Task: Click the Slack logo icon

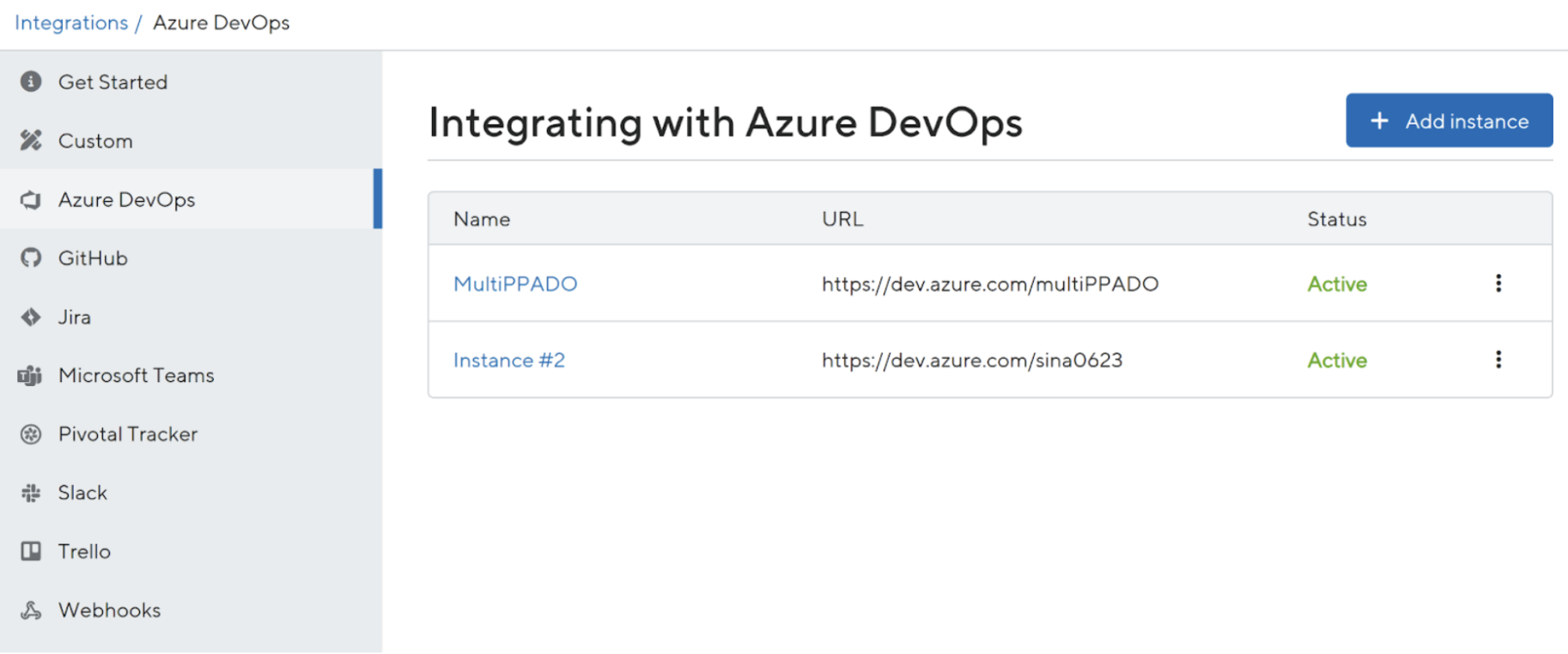Action: pyautogui.click(x=31, y=493)
